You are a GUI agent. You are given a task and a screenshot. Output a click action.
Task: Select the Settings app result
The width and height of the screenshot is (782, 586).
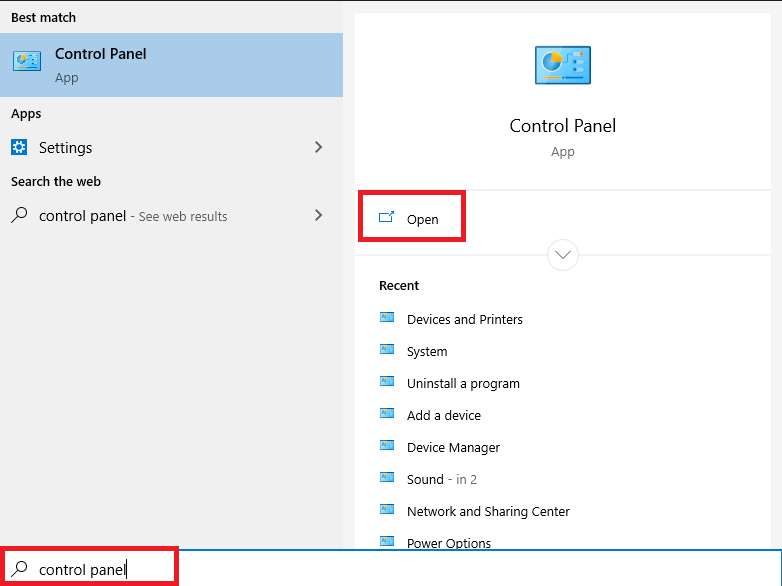(x=171, y=147)
